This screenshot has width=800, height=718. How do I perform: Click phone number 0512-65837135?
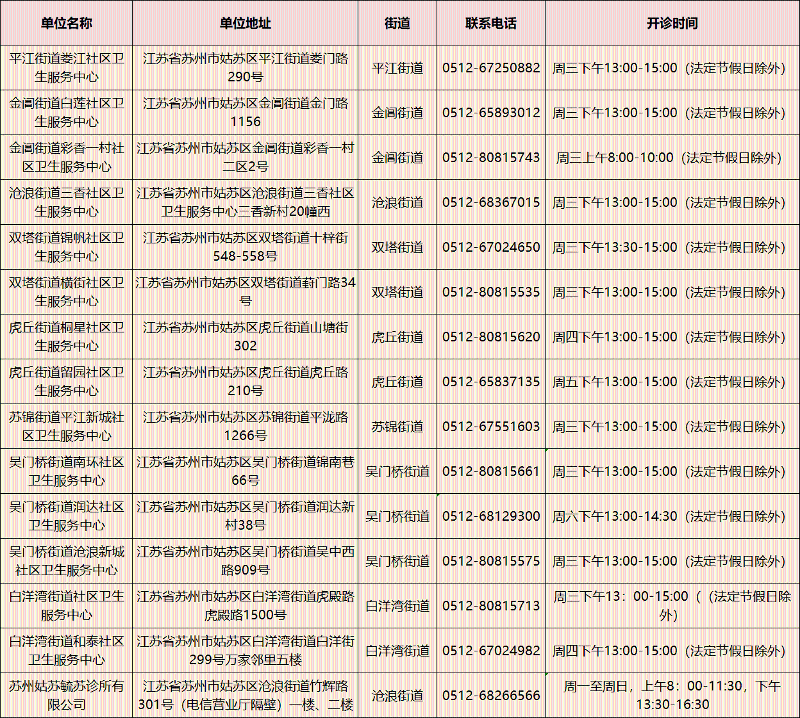coord(491,382)
